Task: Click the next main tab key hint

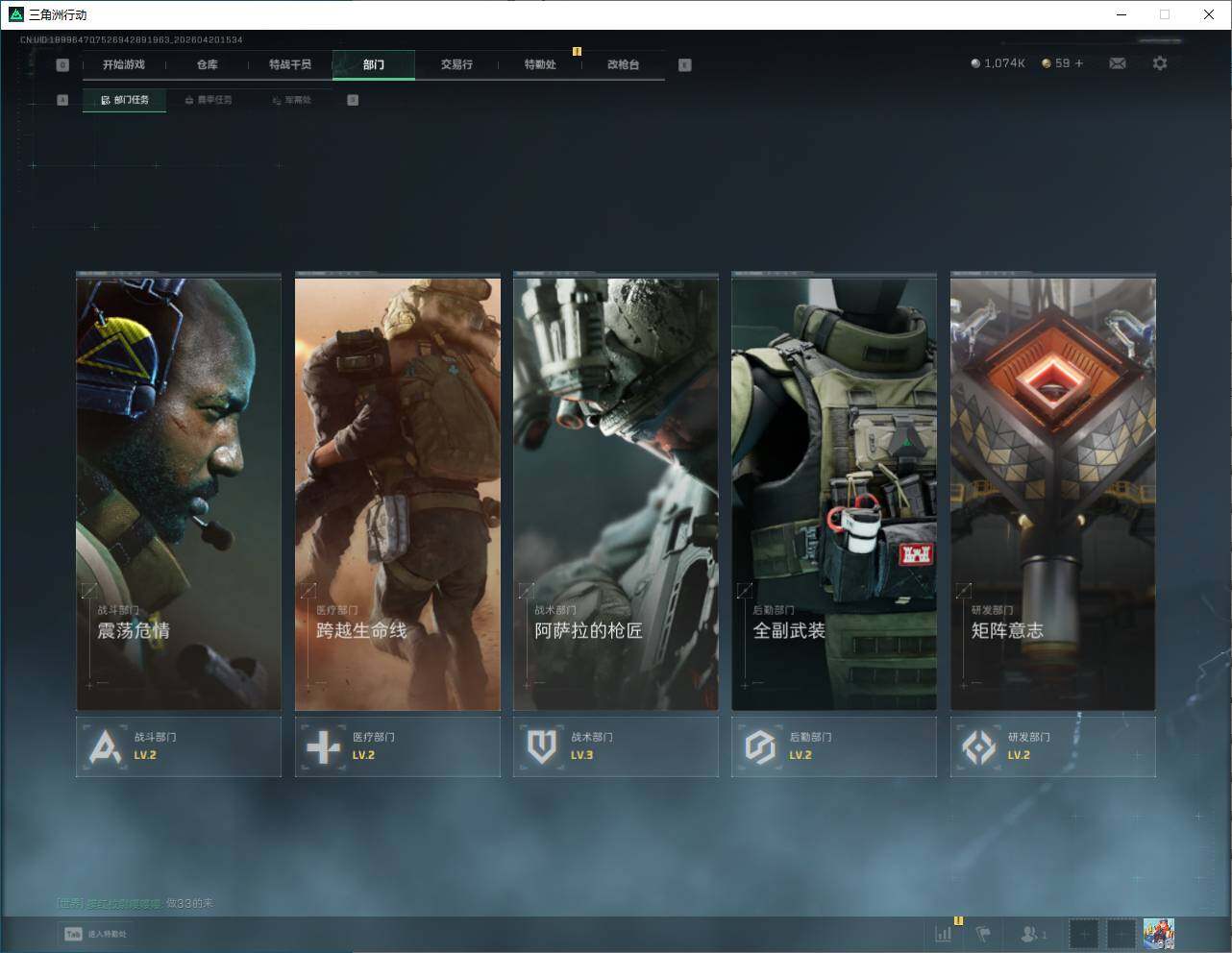Action: click(684, 64)
